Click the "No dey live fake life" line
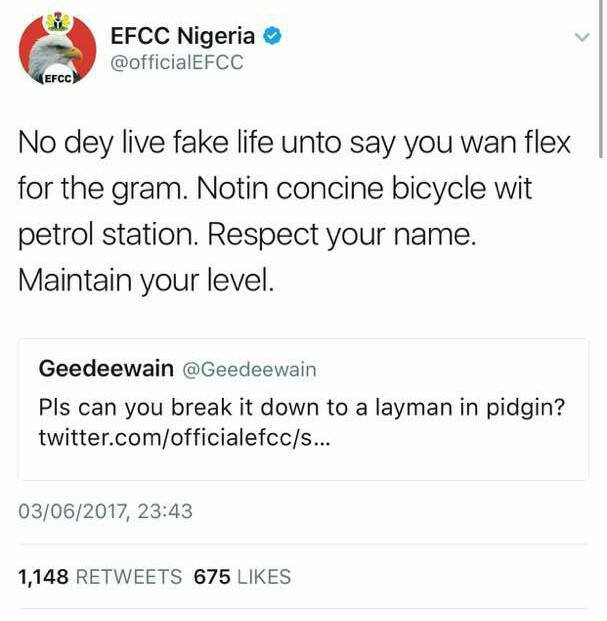The width and height of the screenshot is (607, 621). point(294,144)
